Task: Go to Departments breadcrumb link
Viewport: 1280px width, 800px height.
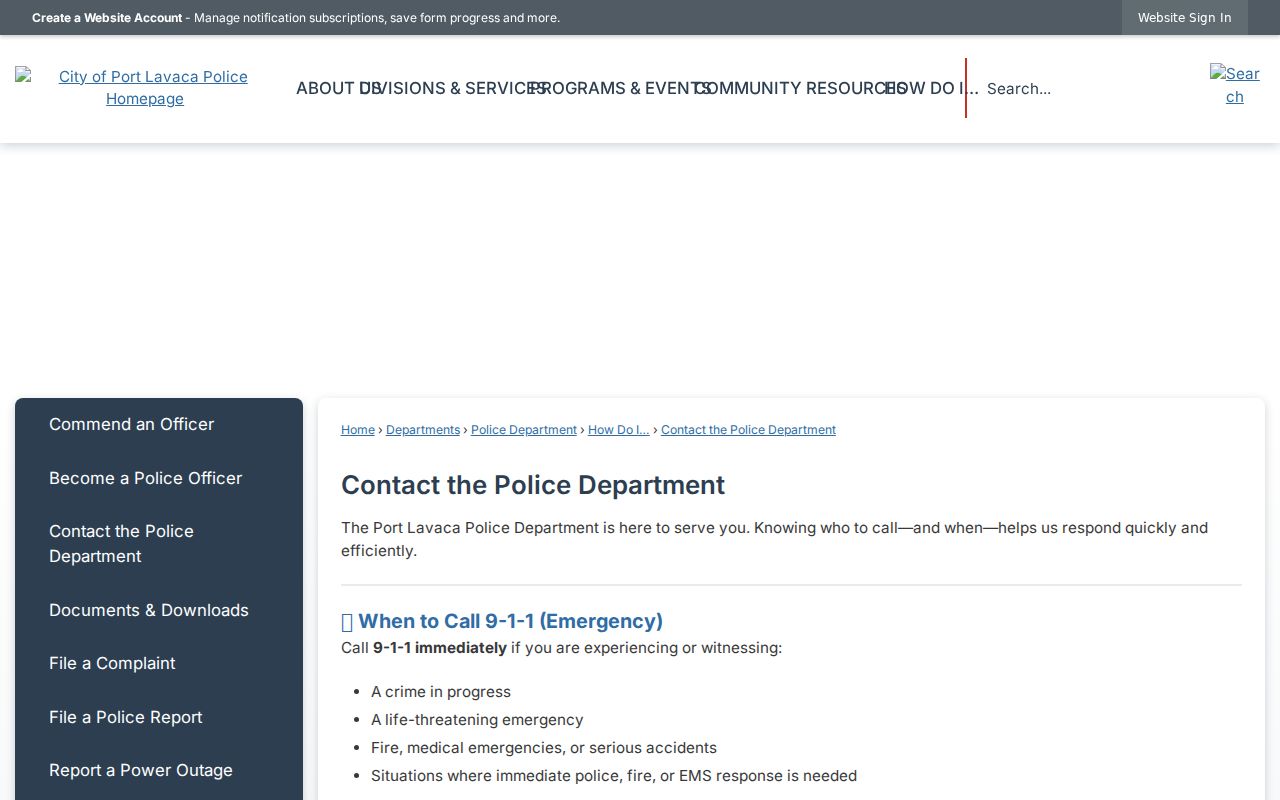Action: 423,430
